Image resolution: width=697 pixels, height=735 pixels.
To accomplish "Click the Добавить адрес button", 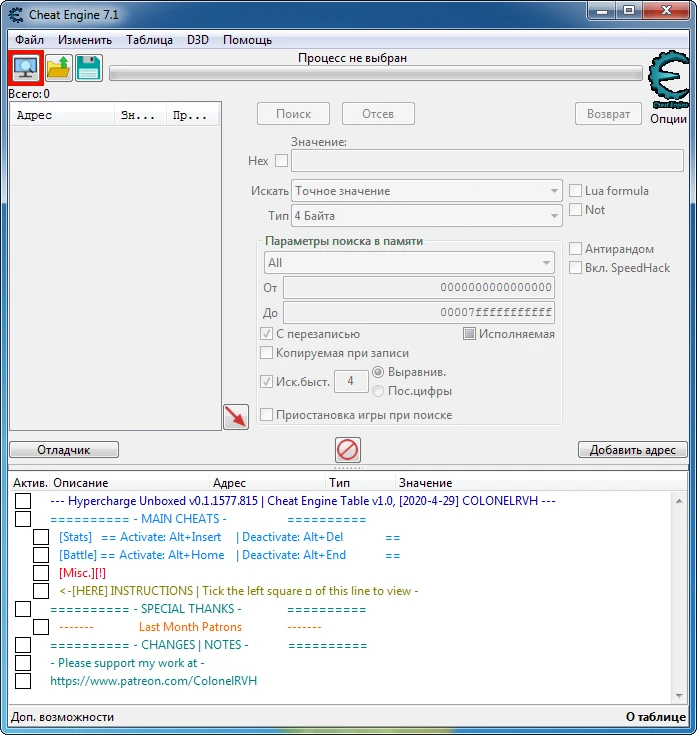I will (x=632, y=450).
